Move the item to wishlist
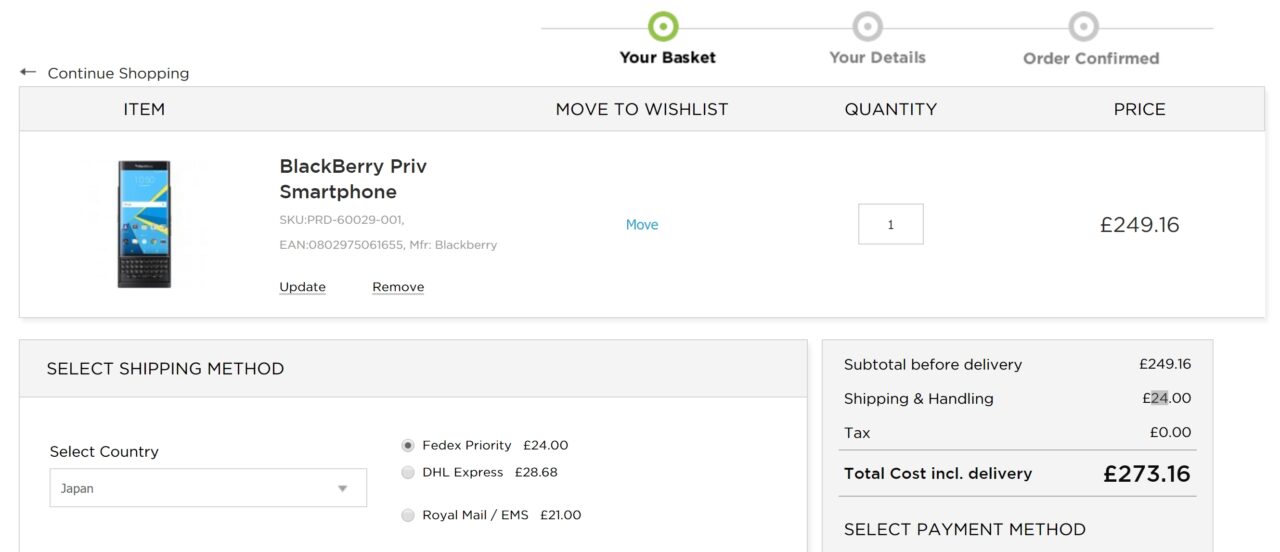The width and height of the screenshot is (1280, 552). (642, 225)
